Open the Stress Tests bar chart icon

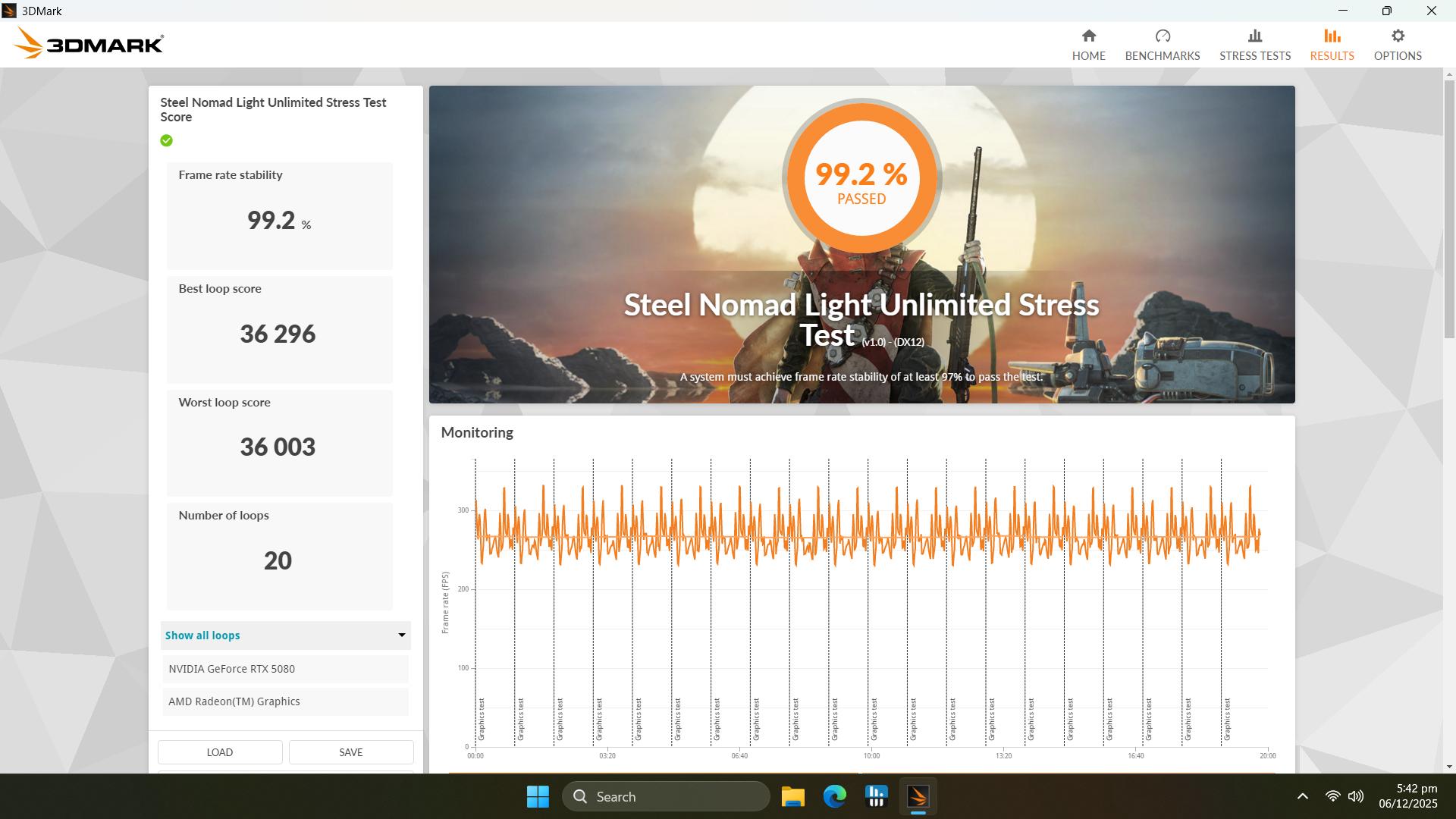1254,36
